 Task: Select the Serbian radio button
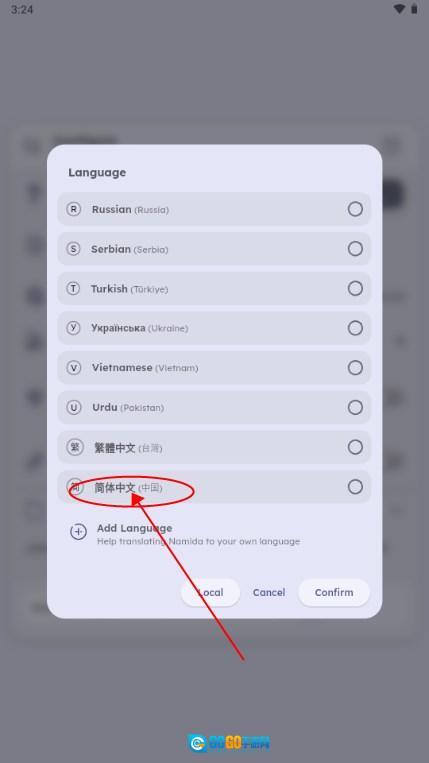355,249
